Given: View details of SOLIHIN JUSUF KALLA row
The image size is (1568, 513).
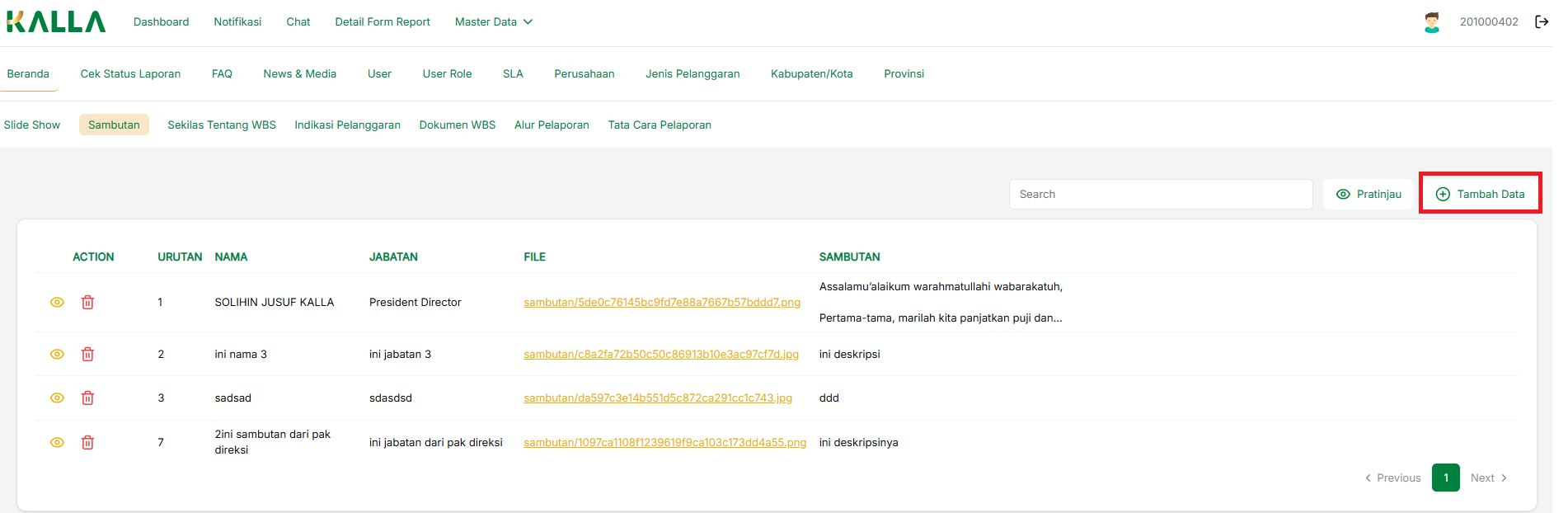Looking at the screenshot, I should (x=57, y=303).
